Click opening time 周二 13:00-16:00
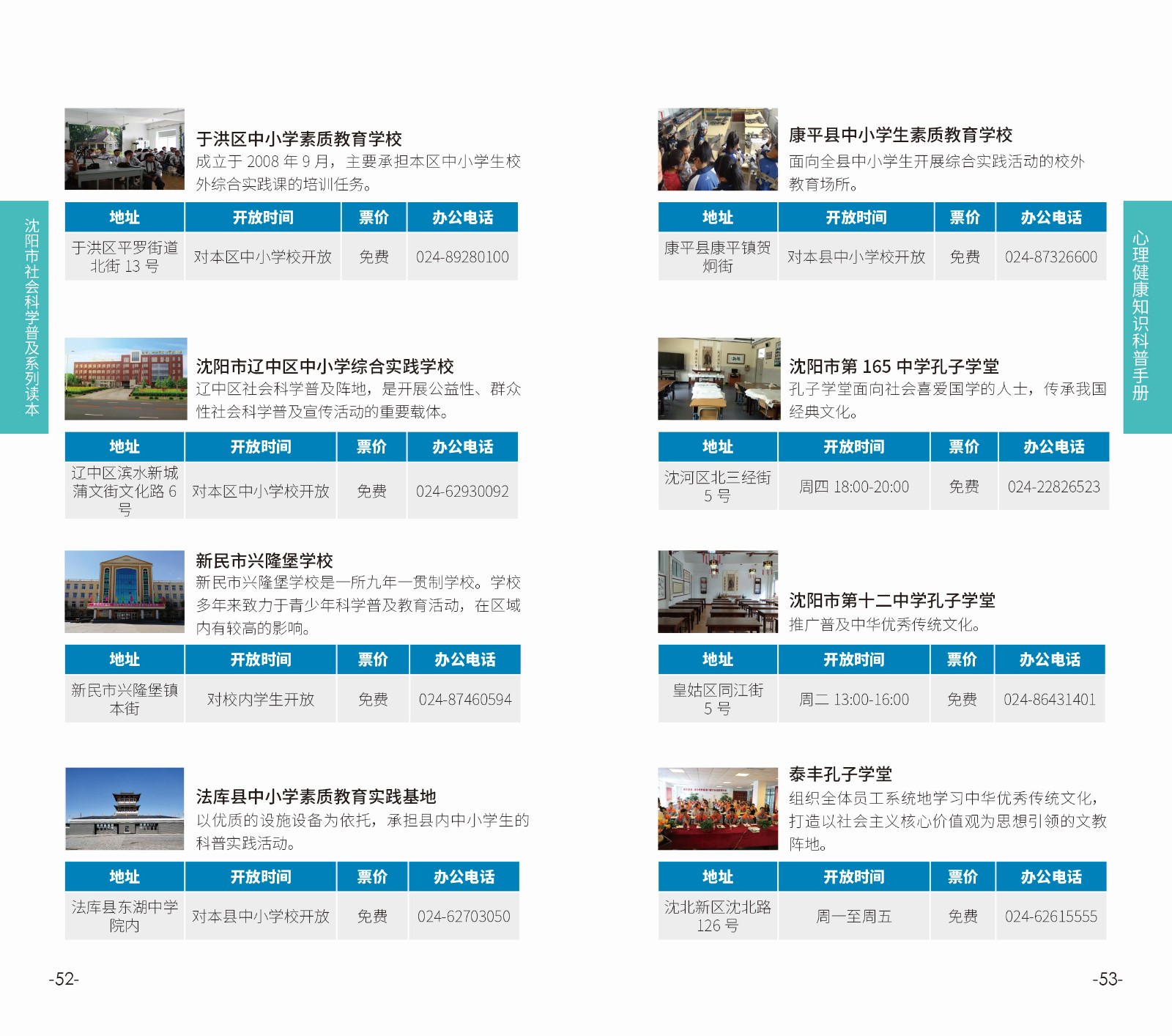The width and height of the screenshot is (1172, 1036). pyautogui.click(x=854, y=700)
